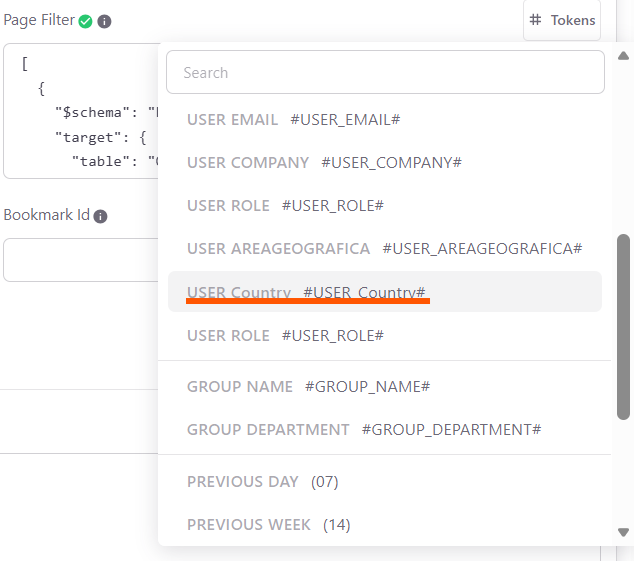This screenshot has height=561, width=634.
Task: Click the token Search field
Action: point(385,73)
